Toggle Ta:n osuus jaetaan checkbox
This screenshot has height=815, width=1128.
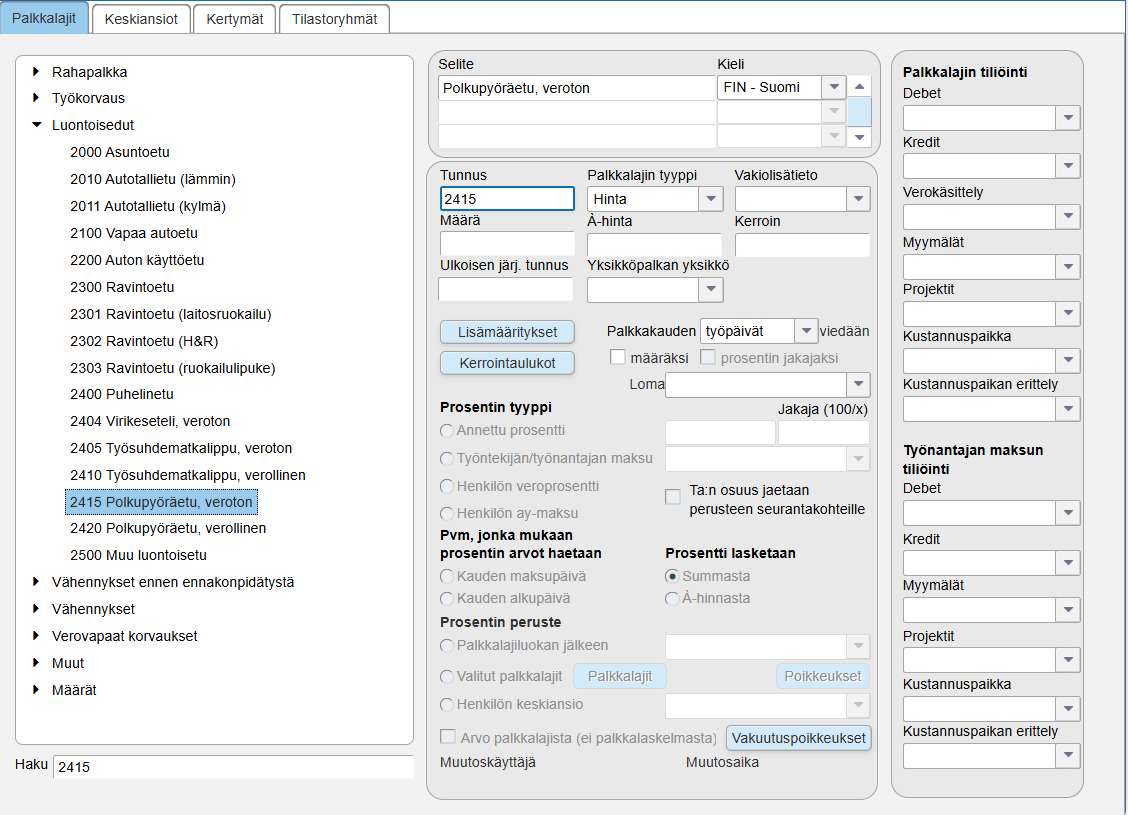pyautogui.click(x=673, y=496)
